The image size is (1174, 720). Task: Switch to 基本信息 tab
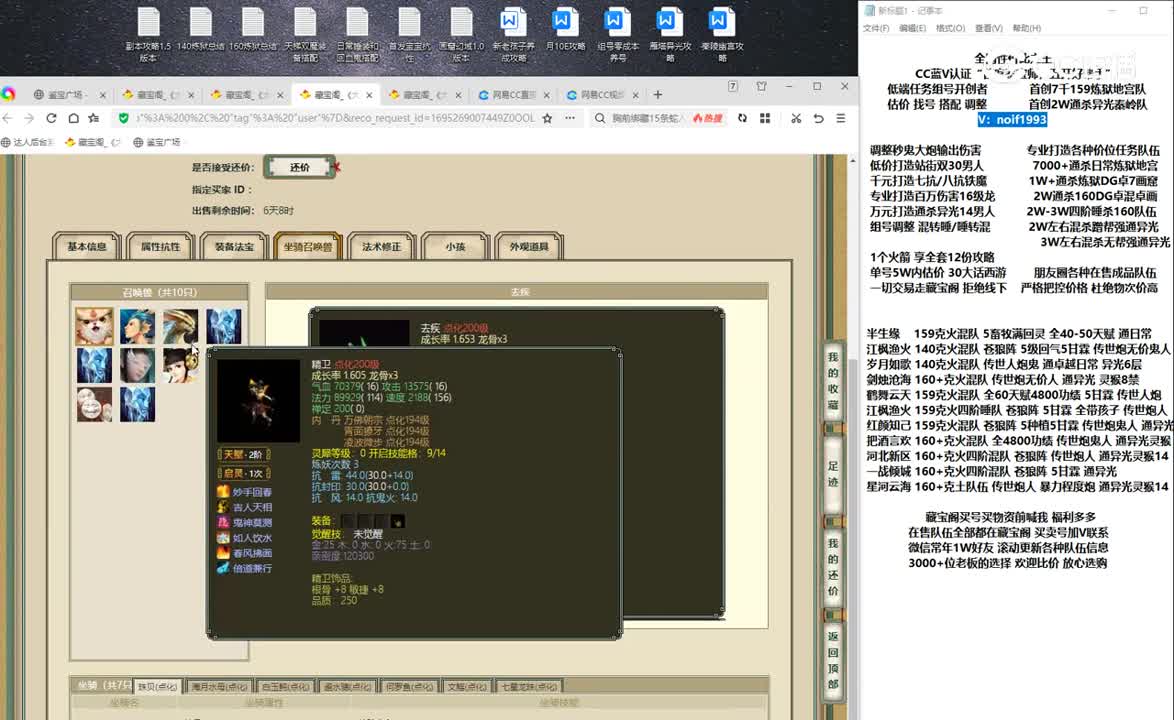point(87,246)
